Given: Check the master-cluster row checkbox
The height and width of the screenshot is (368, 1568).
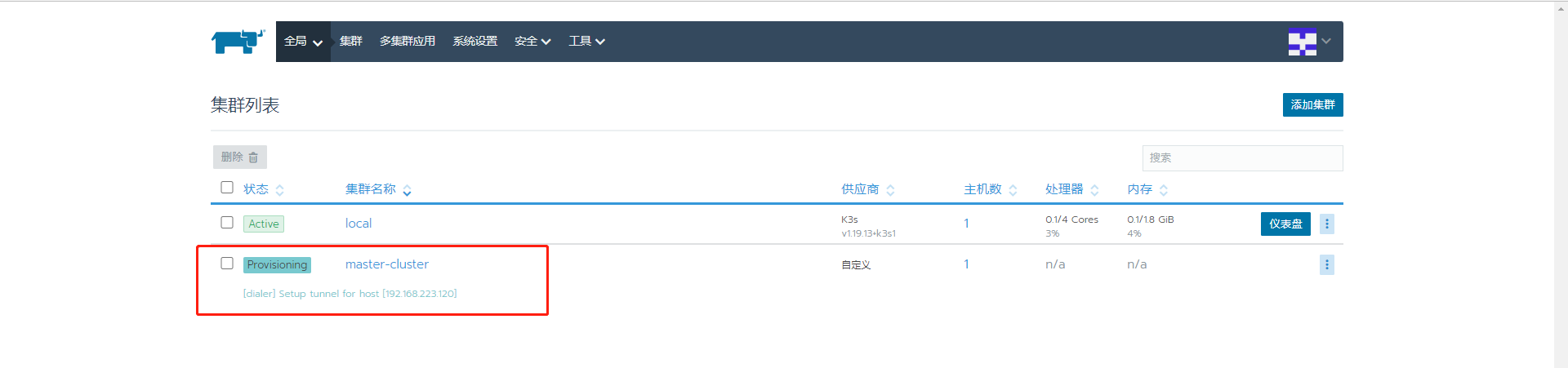Looking at the screenshot, I should (227, 264).
